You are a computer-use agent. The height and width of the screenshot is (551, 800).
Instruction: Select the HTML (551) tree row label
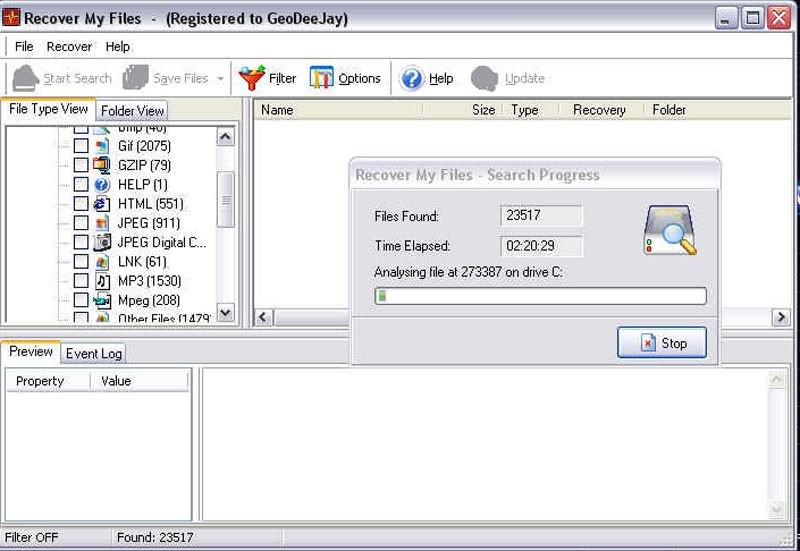pos(151,204)
